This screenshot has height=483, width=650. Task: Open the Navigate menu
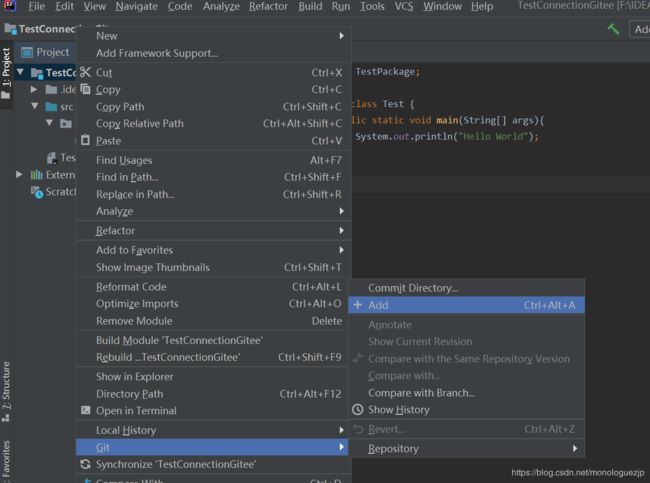coord(136,6)
